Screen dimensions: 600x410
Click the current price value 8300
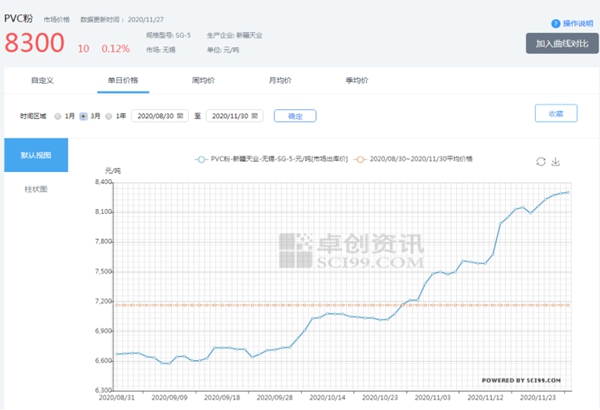(34, 42)
